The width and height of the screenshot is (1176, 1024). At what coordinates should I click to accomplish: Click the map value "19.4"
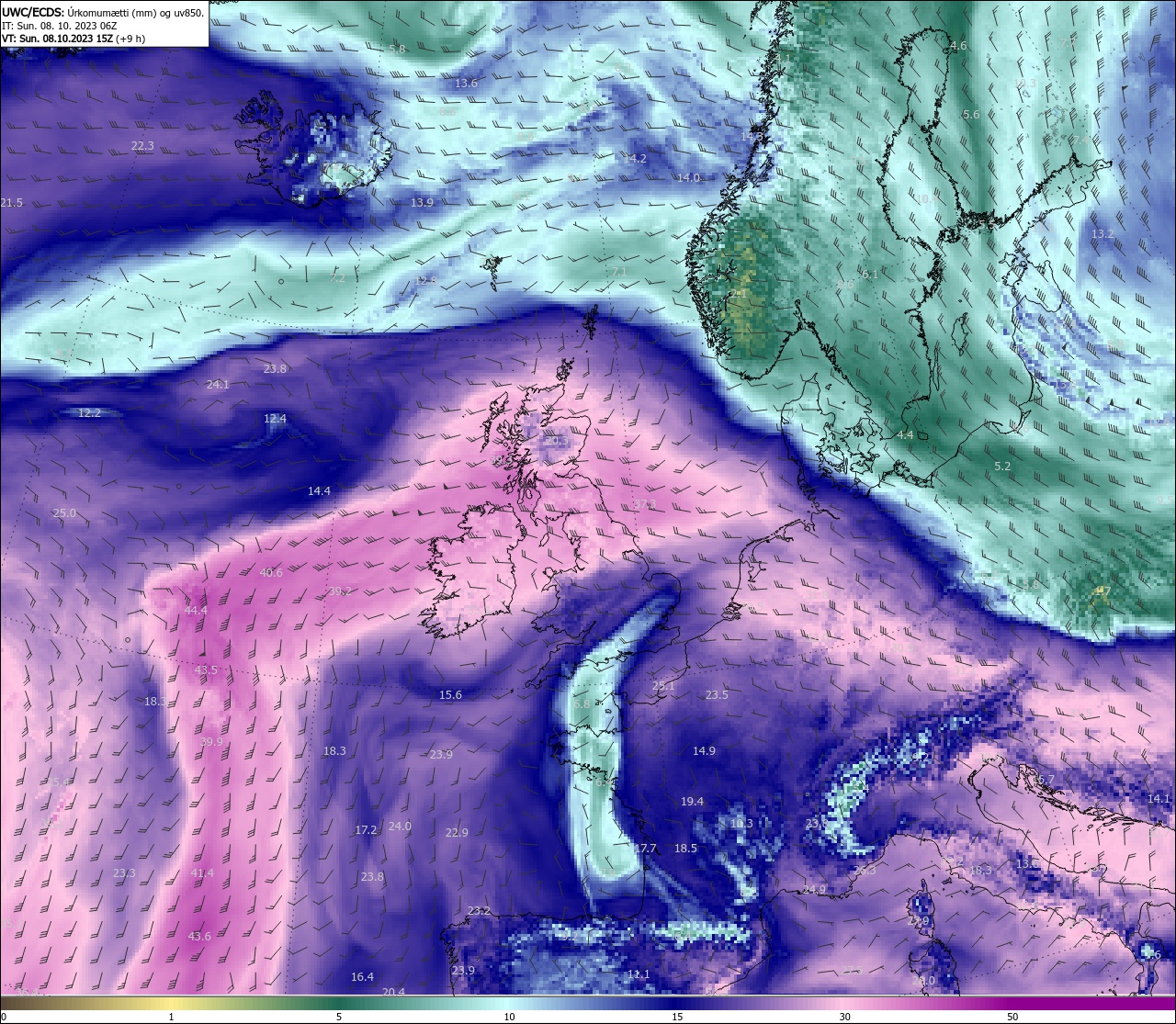pos(692,802)
